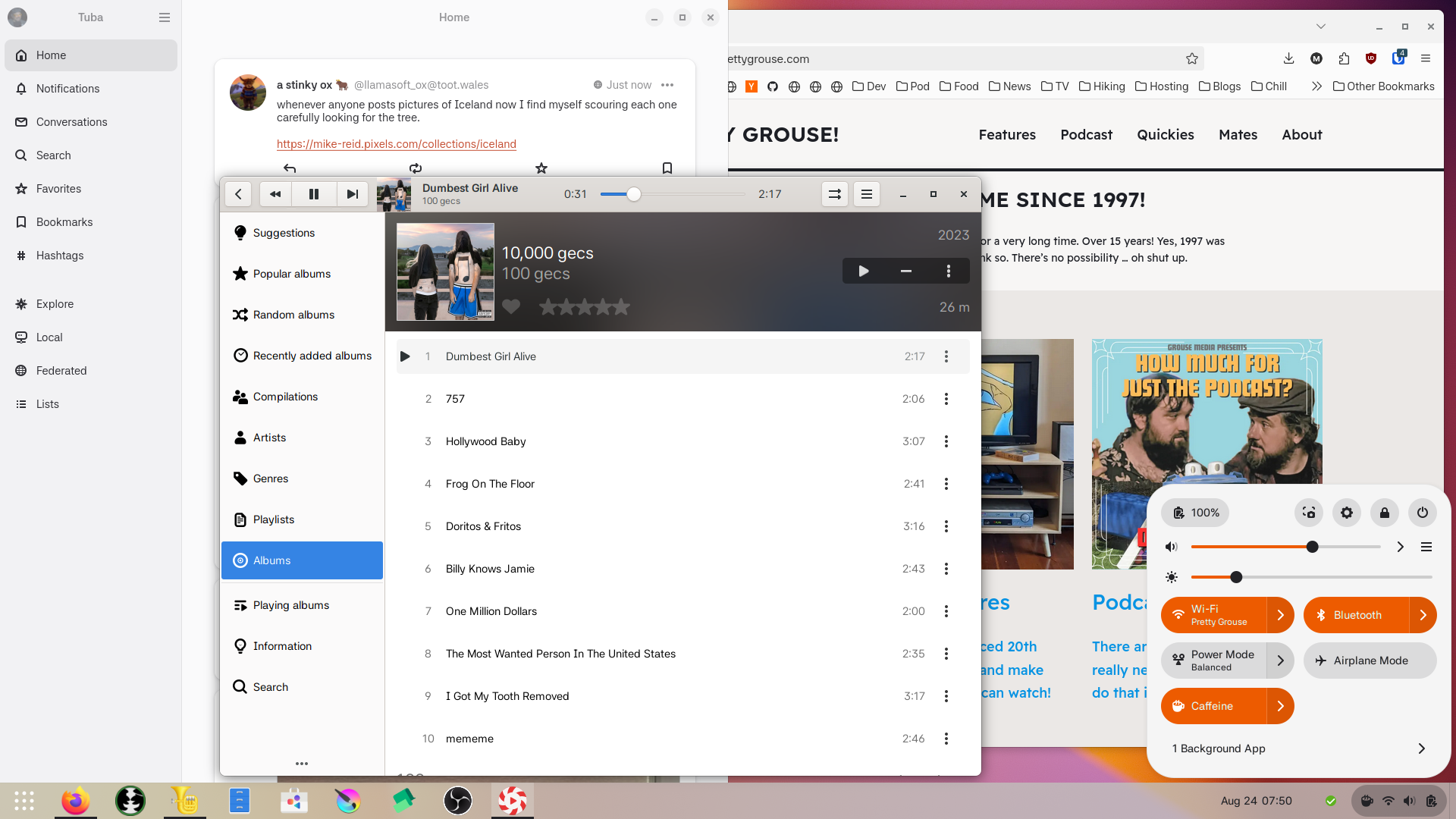Viewport: 1456px width, 819px height.
Task: Open the Tuba hamburger menu
Action: click(165, 17)
